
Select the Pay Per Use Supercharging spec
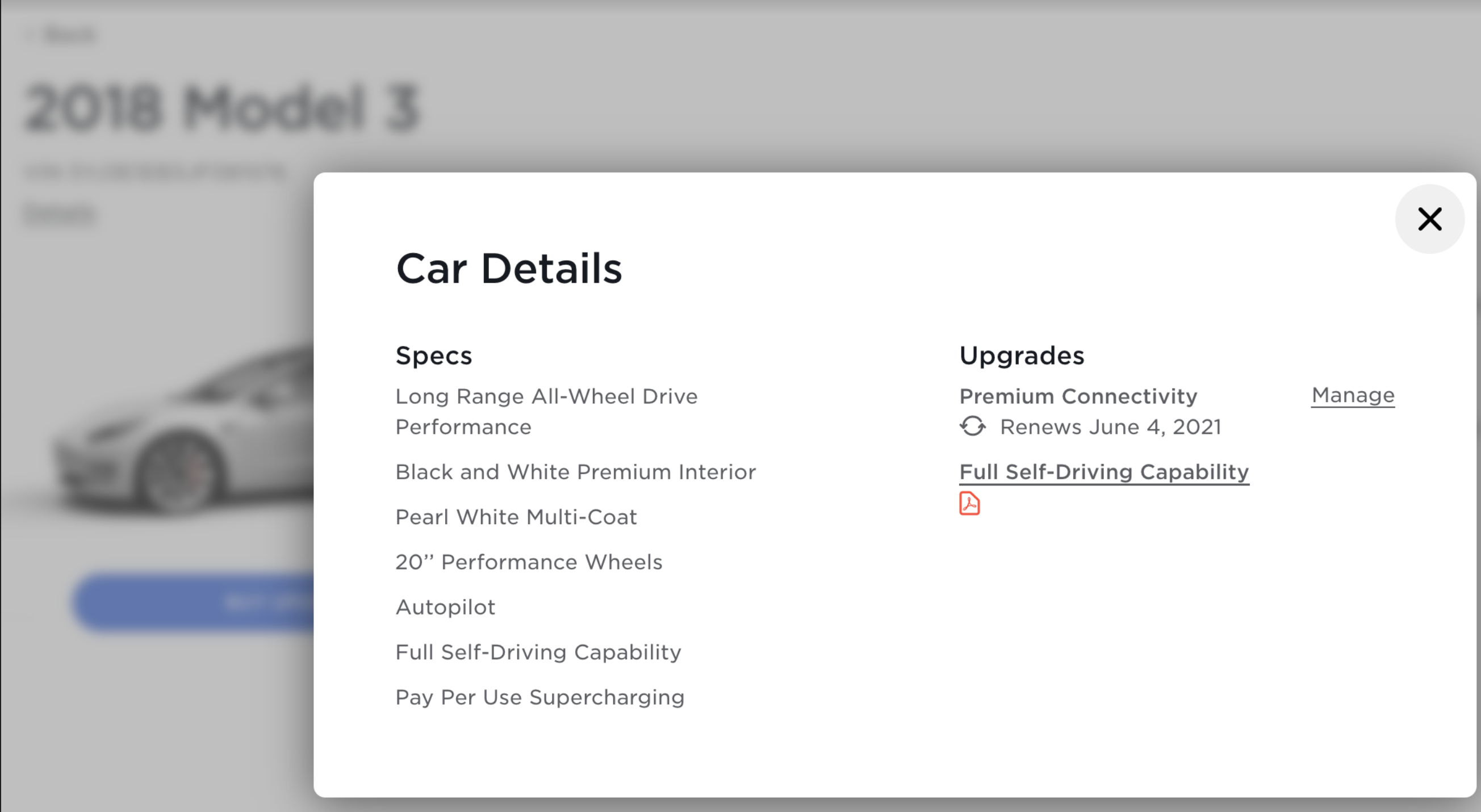coord(540,697)
